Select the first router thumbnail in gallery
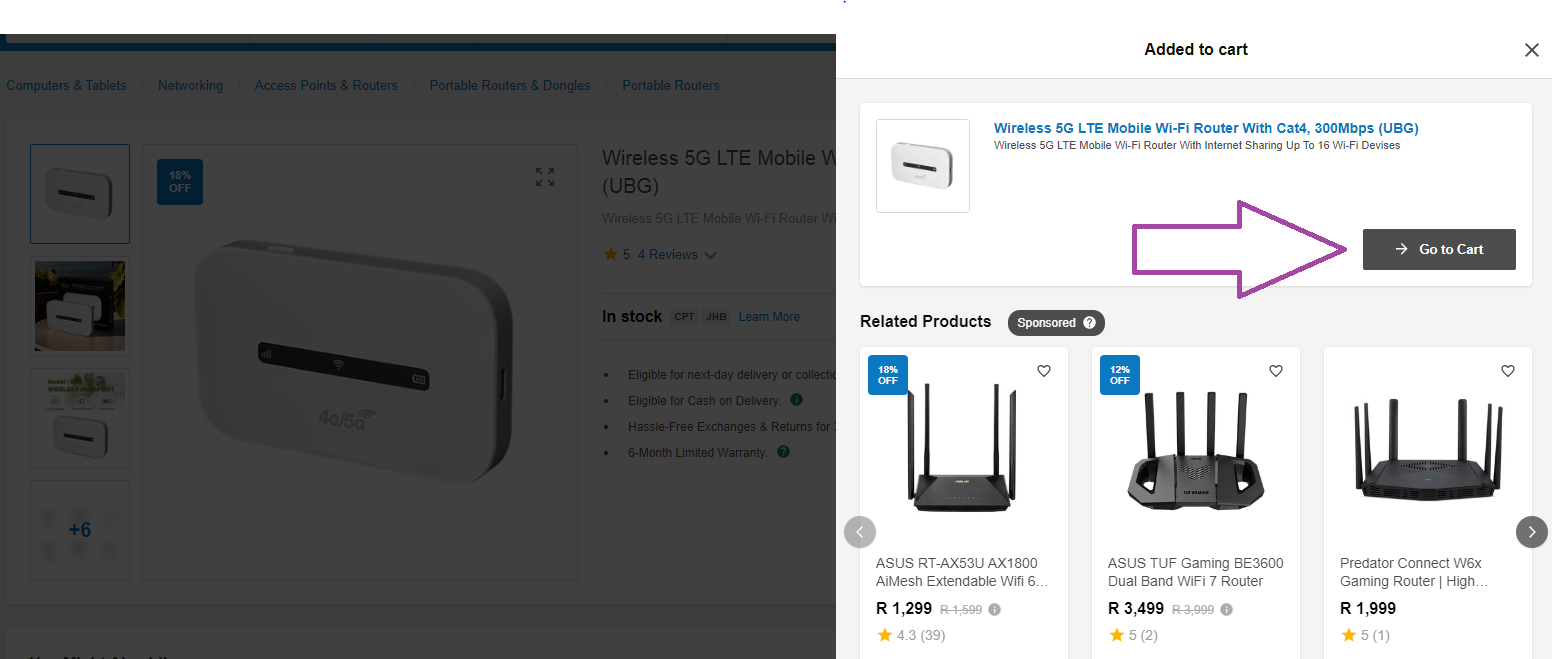 tap(80, 194)
